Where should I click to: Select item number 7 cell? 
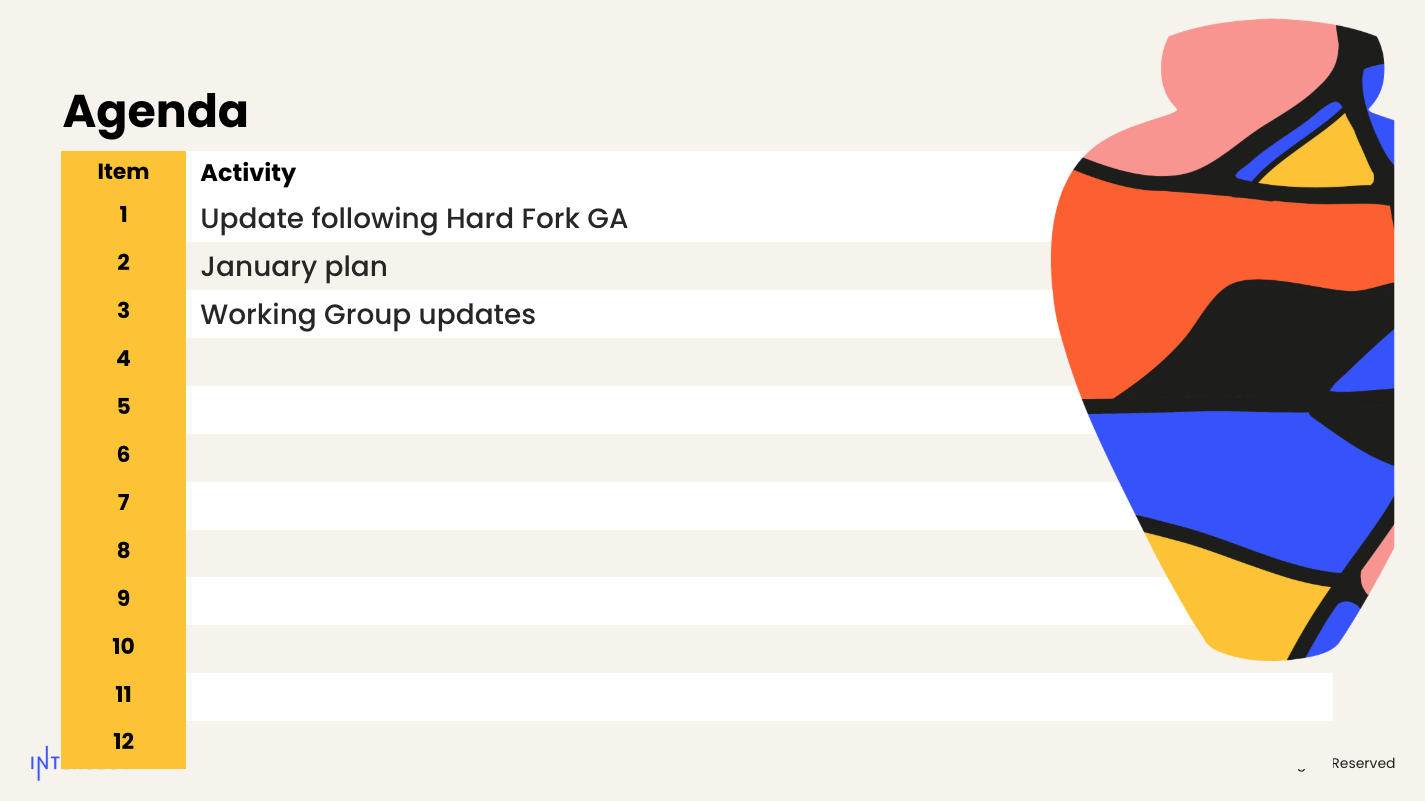(123, 503)
